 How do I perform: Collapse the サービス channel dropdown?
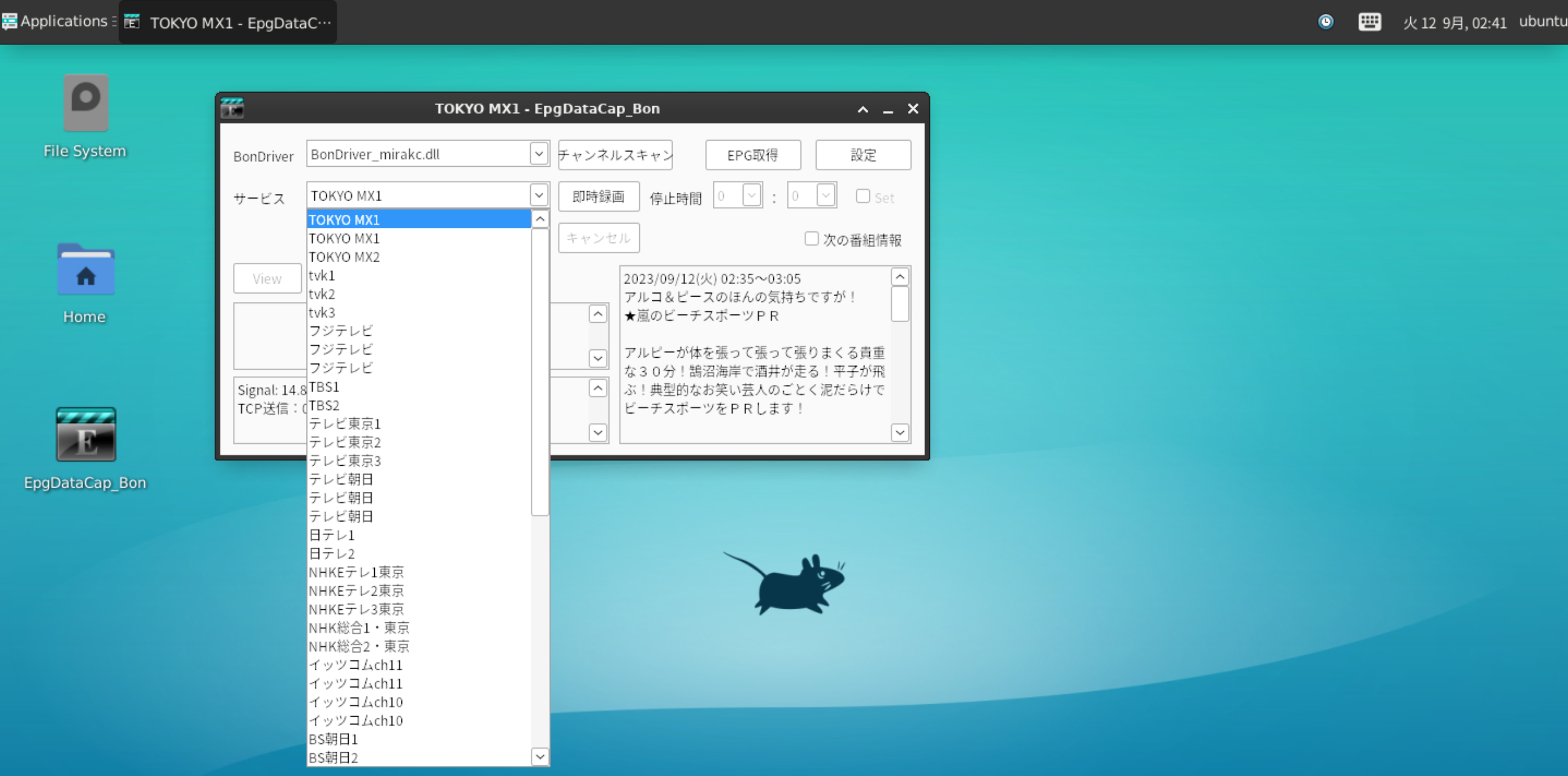[538, 195]
